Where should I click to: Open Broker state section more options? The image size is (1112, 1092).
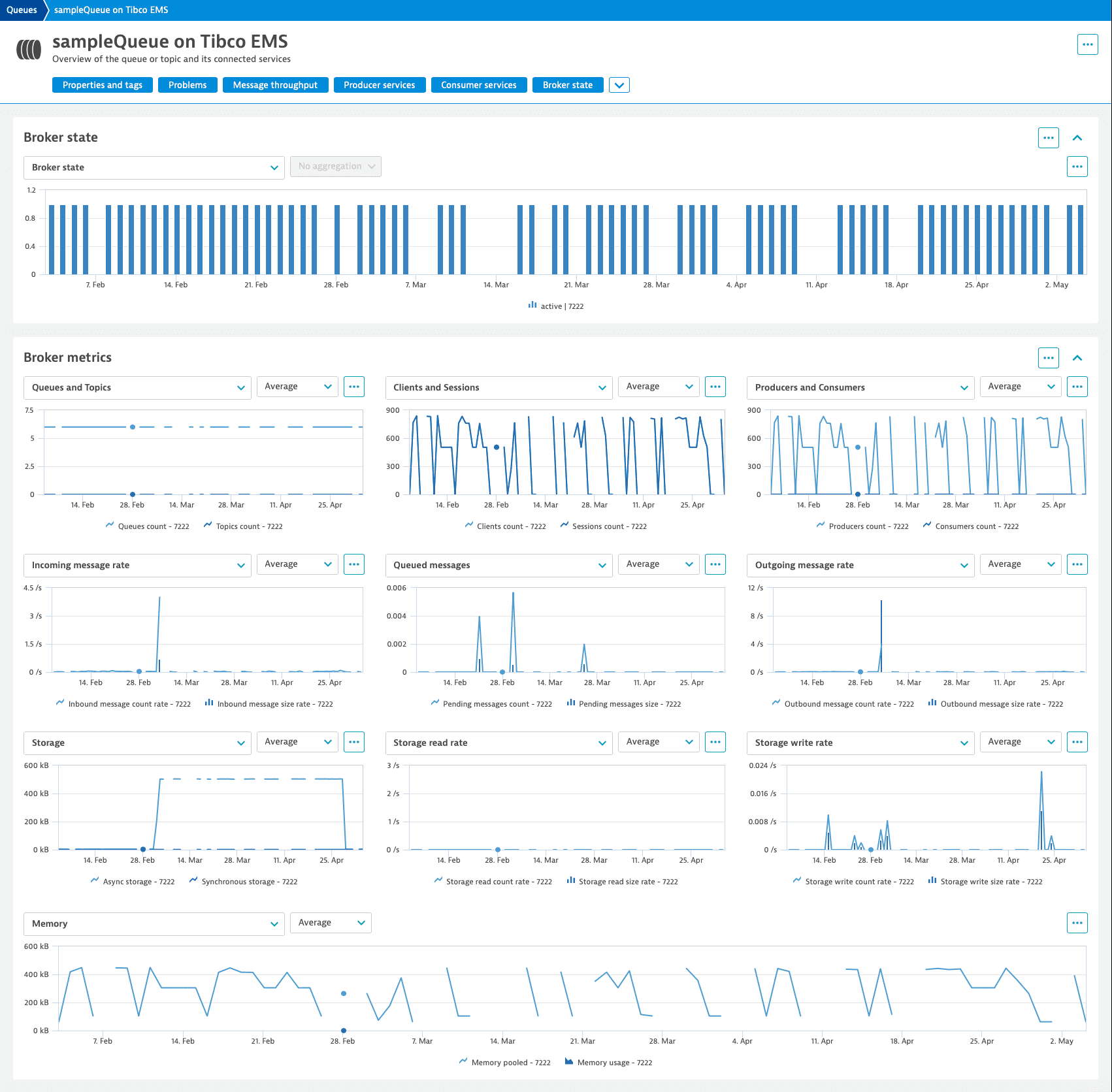1049,138
